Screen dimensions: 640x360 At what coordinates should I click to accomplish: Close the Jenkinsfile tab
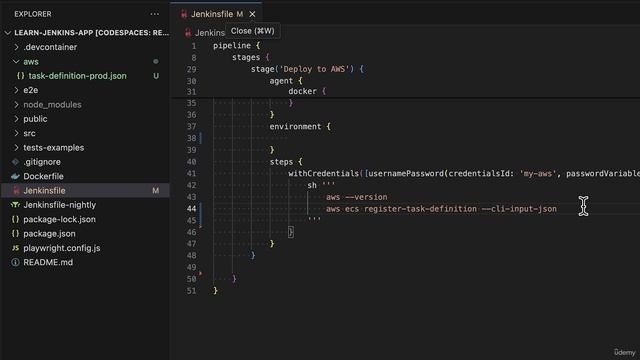252,14
